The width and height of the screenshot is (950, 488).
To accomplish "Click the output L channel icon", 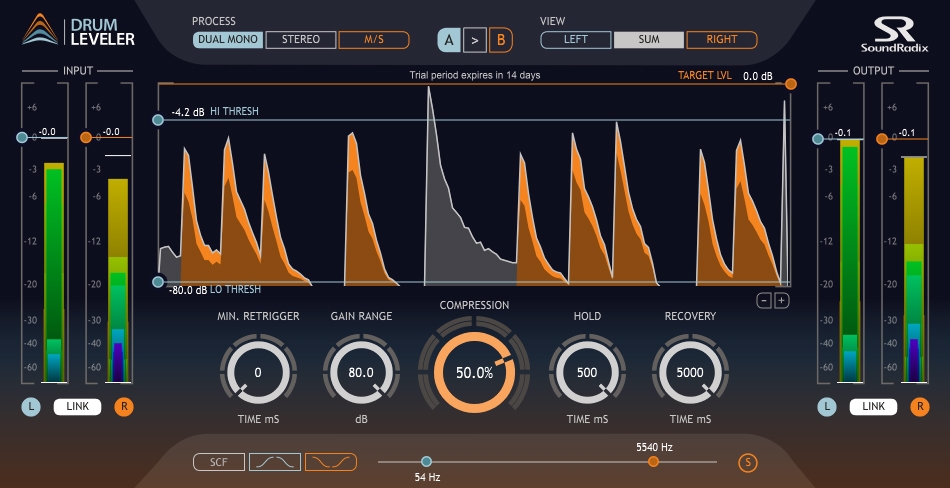I will [x=826, y=407].
